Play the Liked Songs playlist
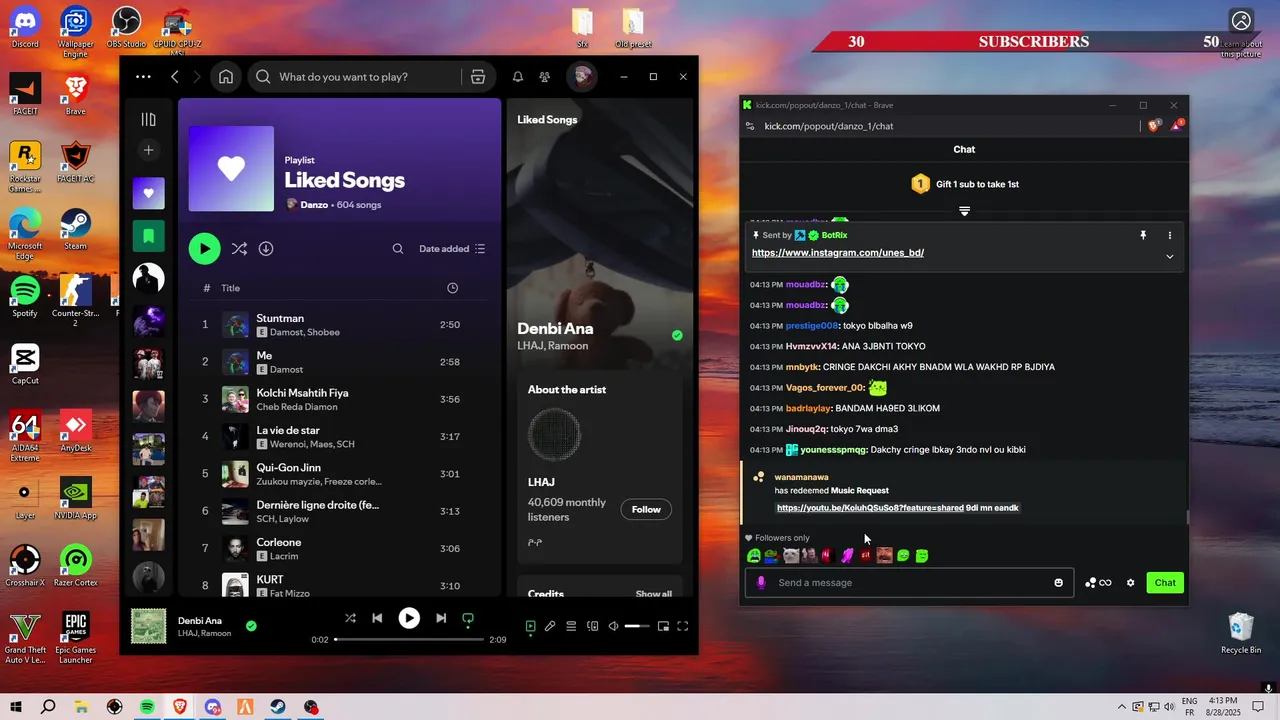 click(204, 249)
